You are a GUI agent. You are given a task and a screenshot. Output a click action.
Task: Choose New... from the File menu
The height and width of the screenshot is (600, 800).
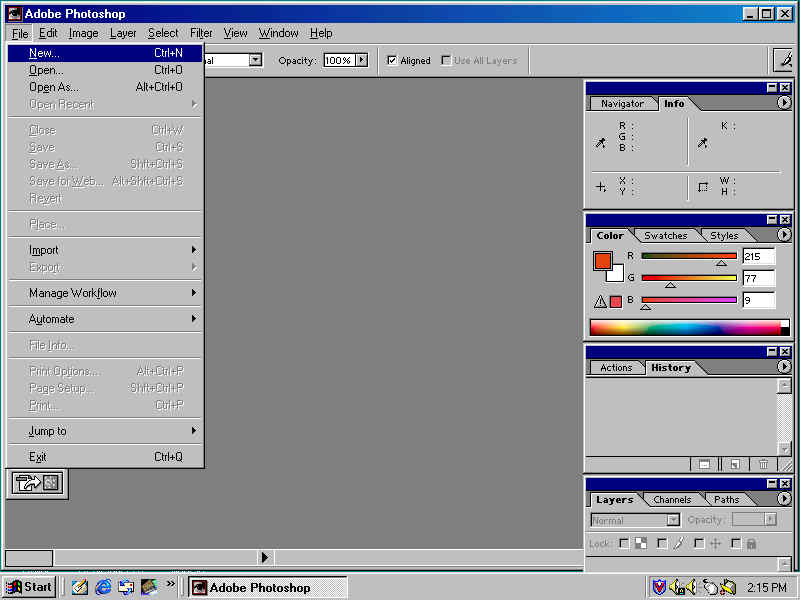pos(105,53)
